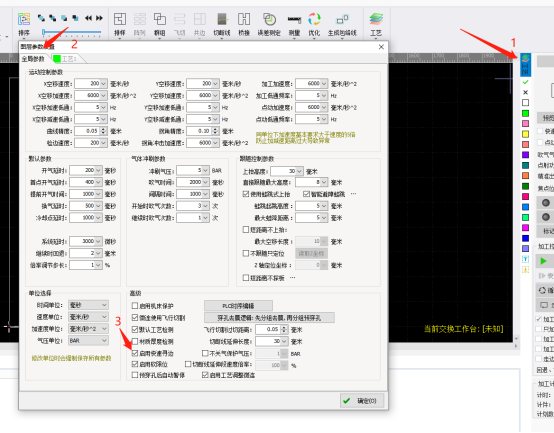
Task: Click the 桥接 bridge tool icon
Action: [244, 24]
